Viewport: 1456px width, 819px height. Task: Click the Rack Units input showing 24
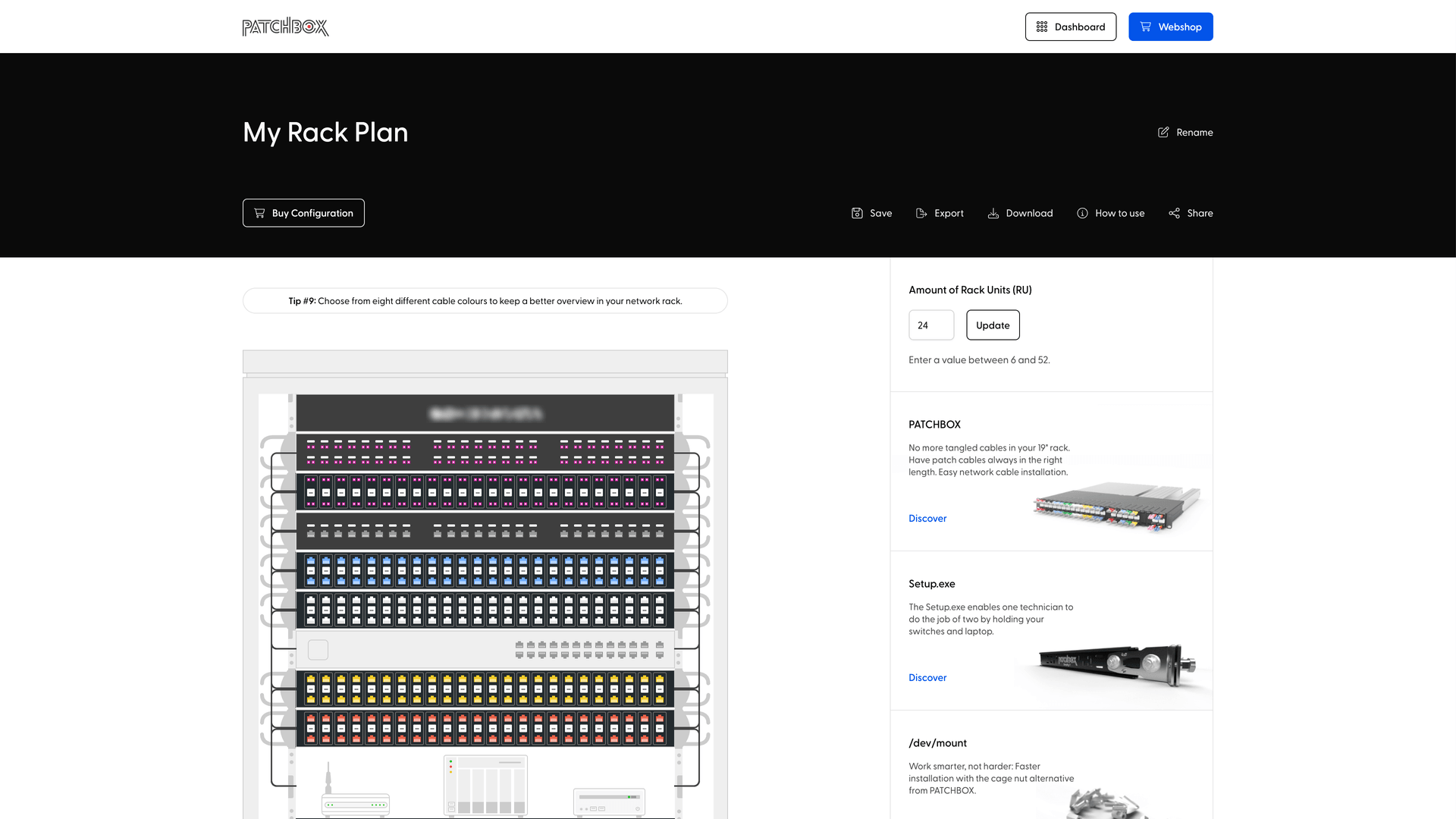(x=931, y=325)
